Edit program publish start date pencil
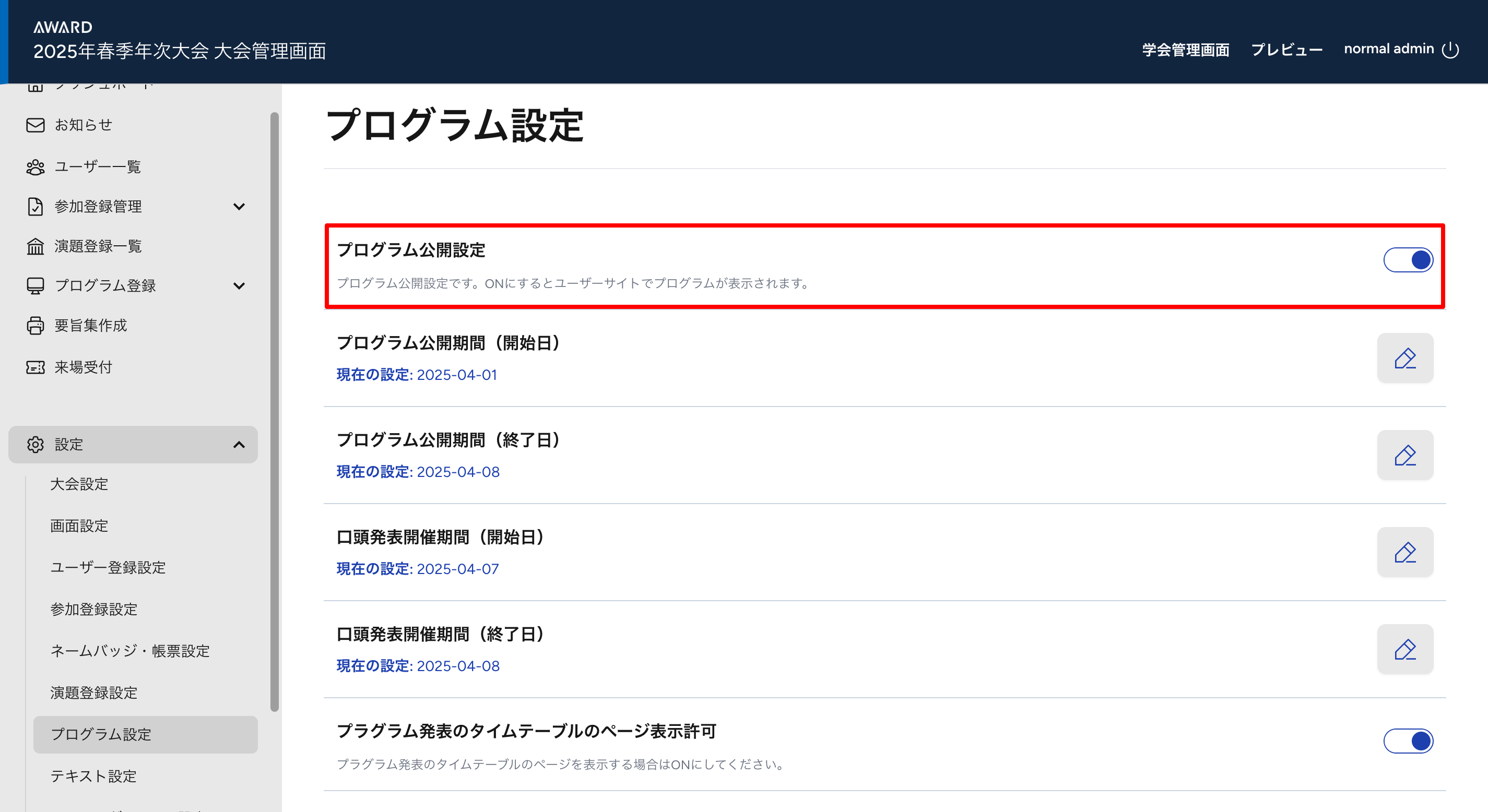1488x812 pixels. point(1405,358)
